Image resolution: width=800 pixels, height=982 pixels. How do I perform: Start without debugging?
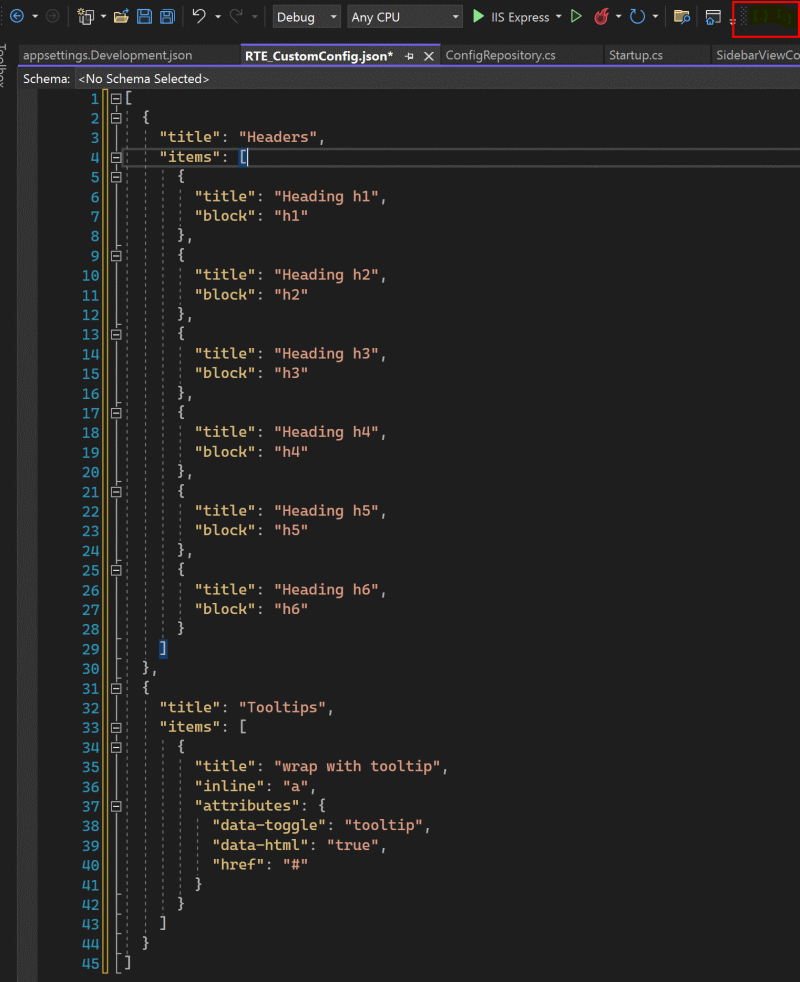[577, 16]
